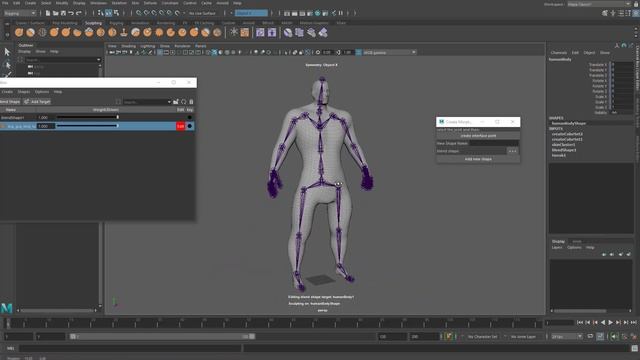Image resolution: width=640 pixels, height=360 pixels.
Task: Click the last blue shape icon at shelf end
Action: click(x=323, y=32)
